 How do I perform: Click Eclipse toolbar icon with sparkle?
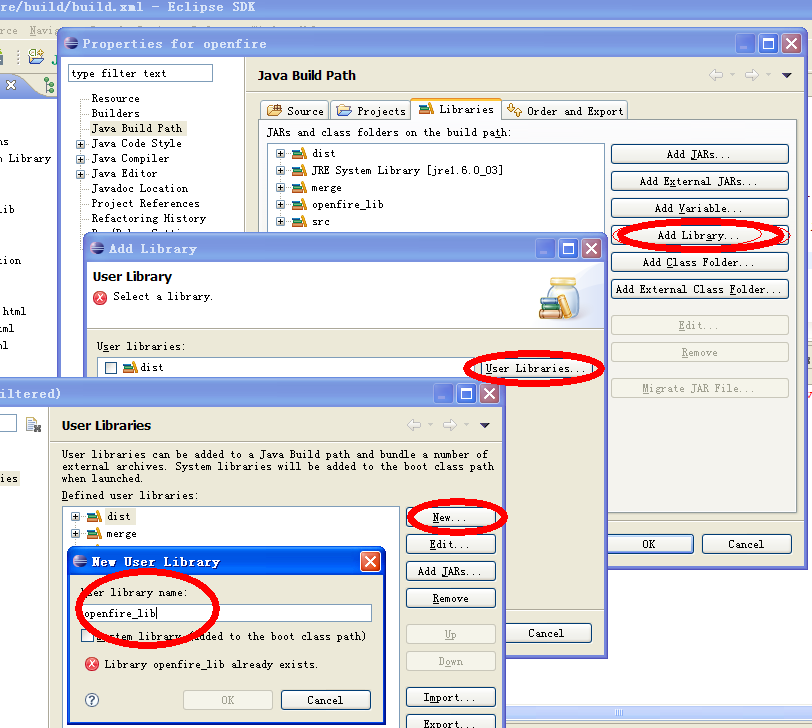click(36, 56)
